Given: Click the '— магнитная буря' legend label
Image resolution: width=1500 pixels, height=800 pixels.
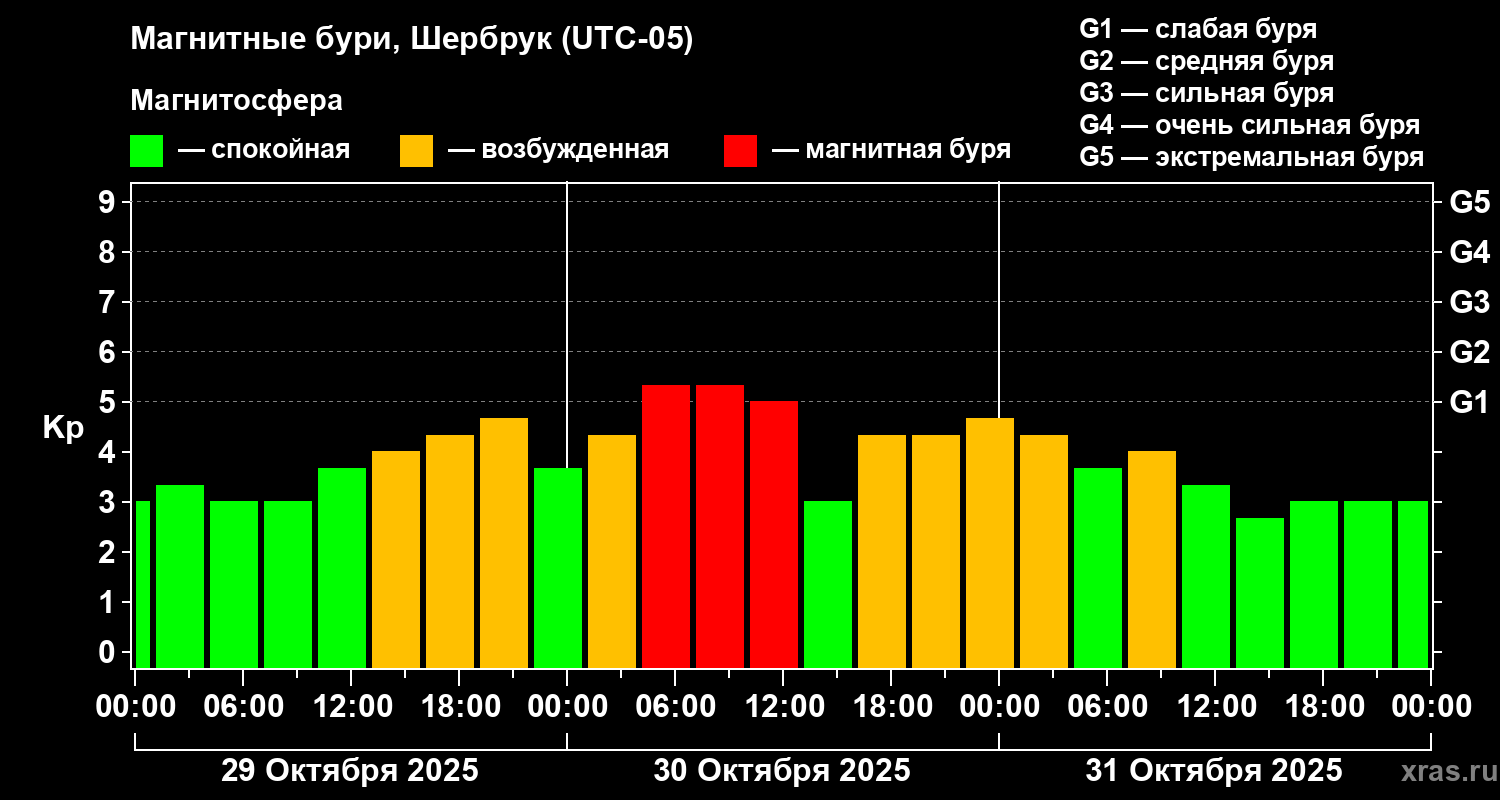Looking at the screenshot, I should pos(891,150).
